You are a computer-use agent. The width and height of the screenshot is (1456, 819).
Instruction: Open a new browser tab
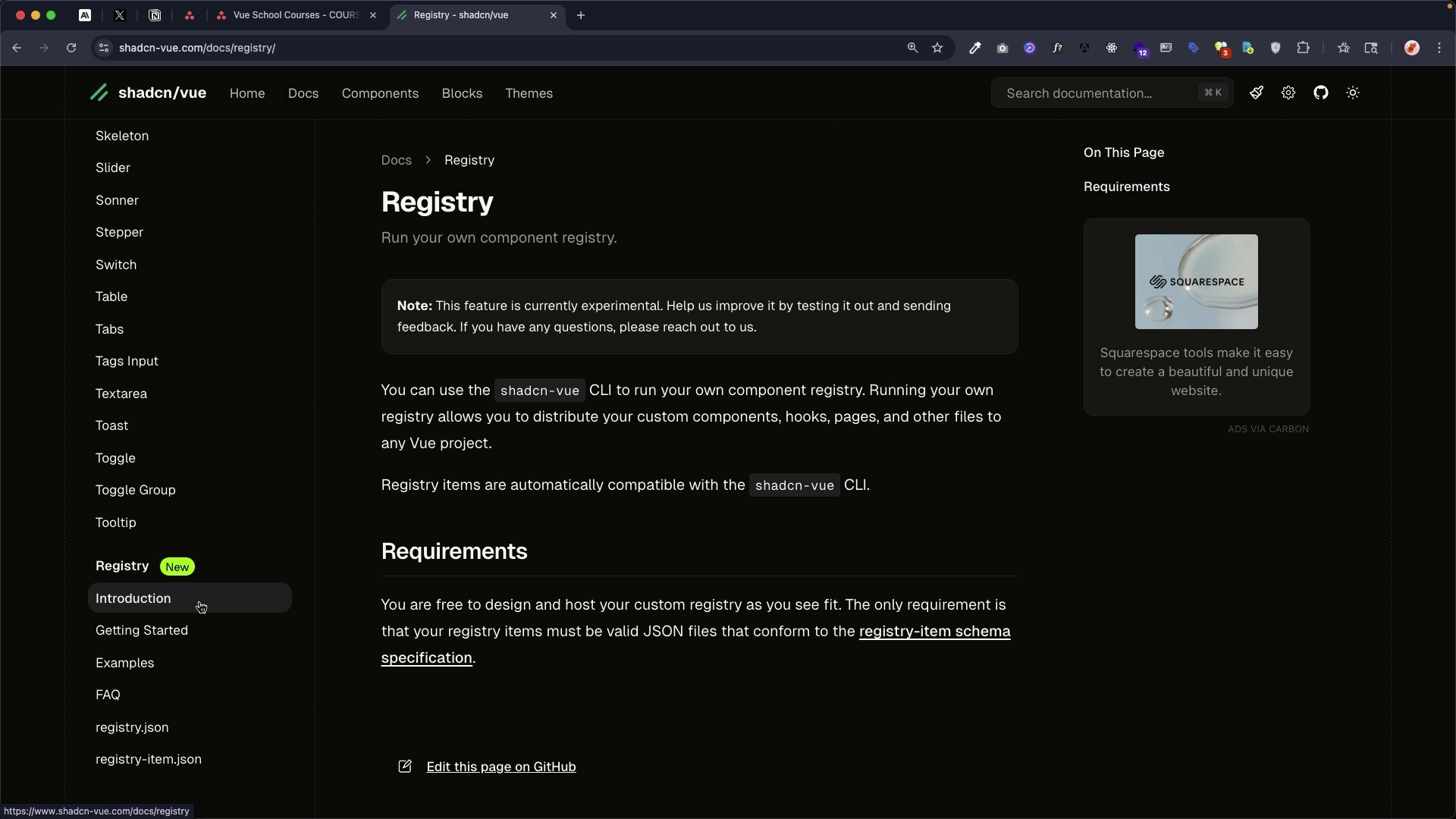click(x=581, y=15)
